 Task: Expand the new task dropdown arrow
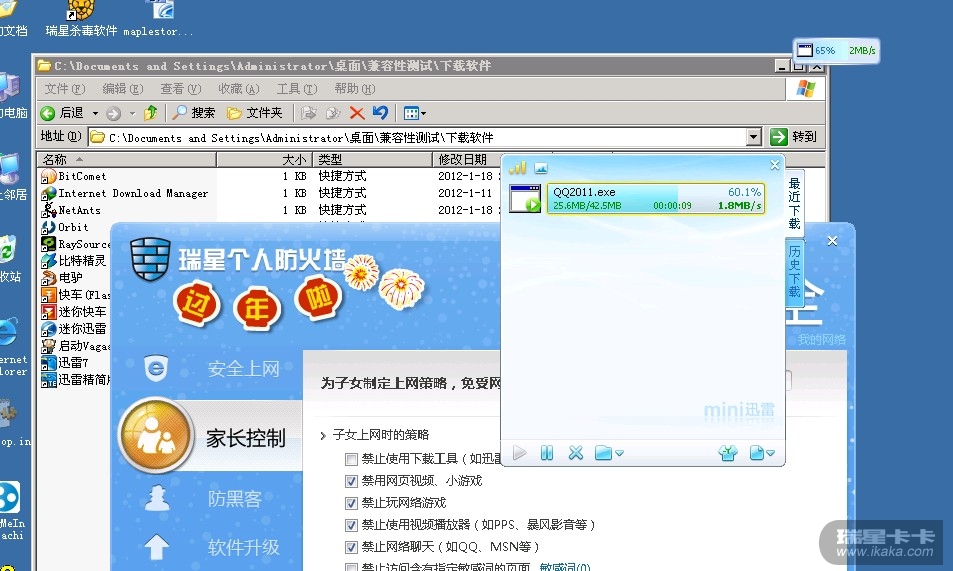point(771,454)
